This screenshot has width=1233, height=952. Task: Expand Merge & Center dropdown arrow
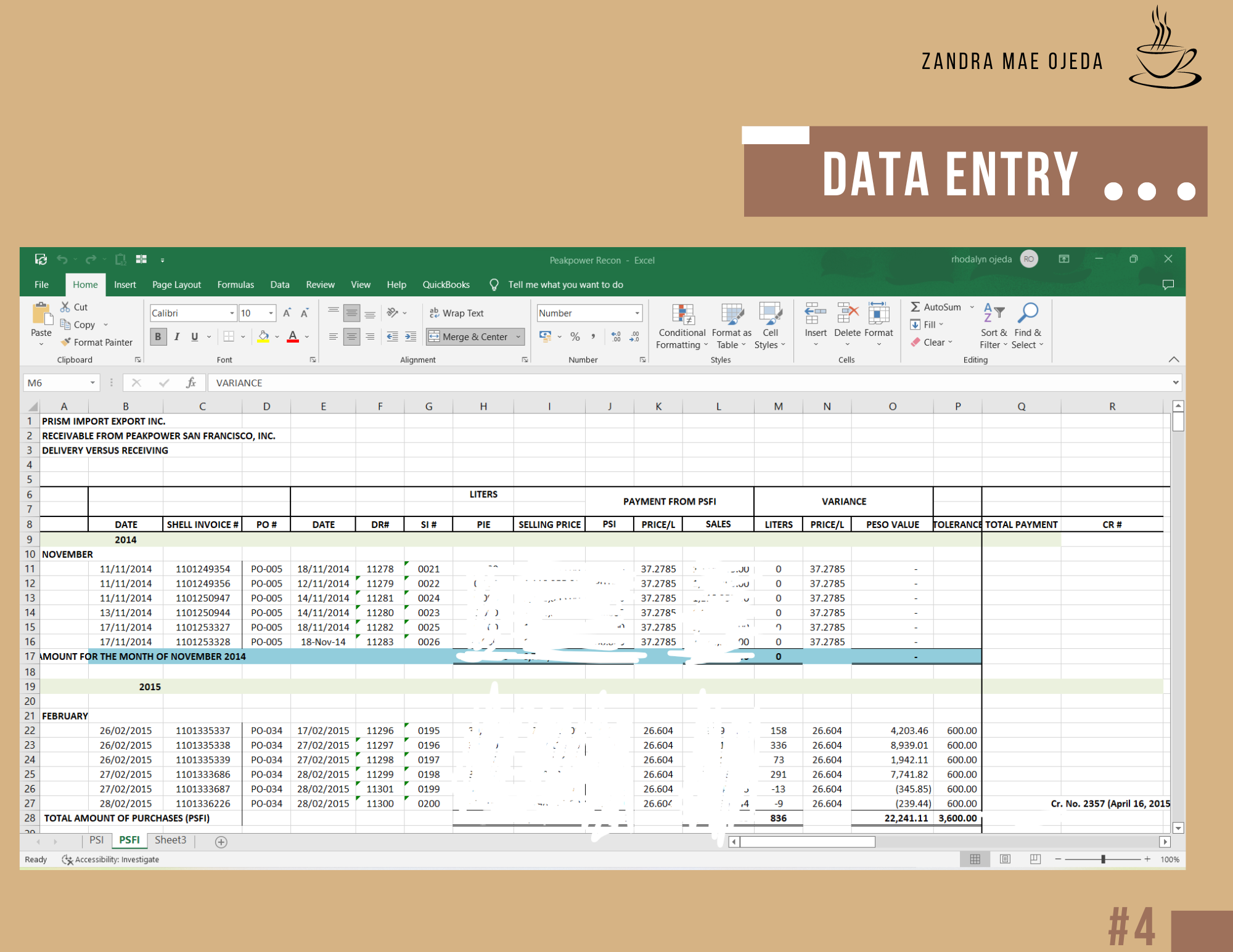pos(518,336)
